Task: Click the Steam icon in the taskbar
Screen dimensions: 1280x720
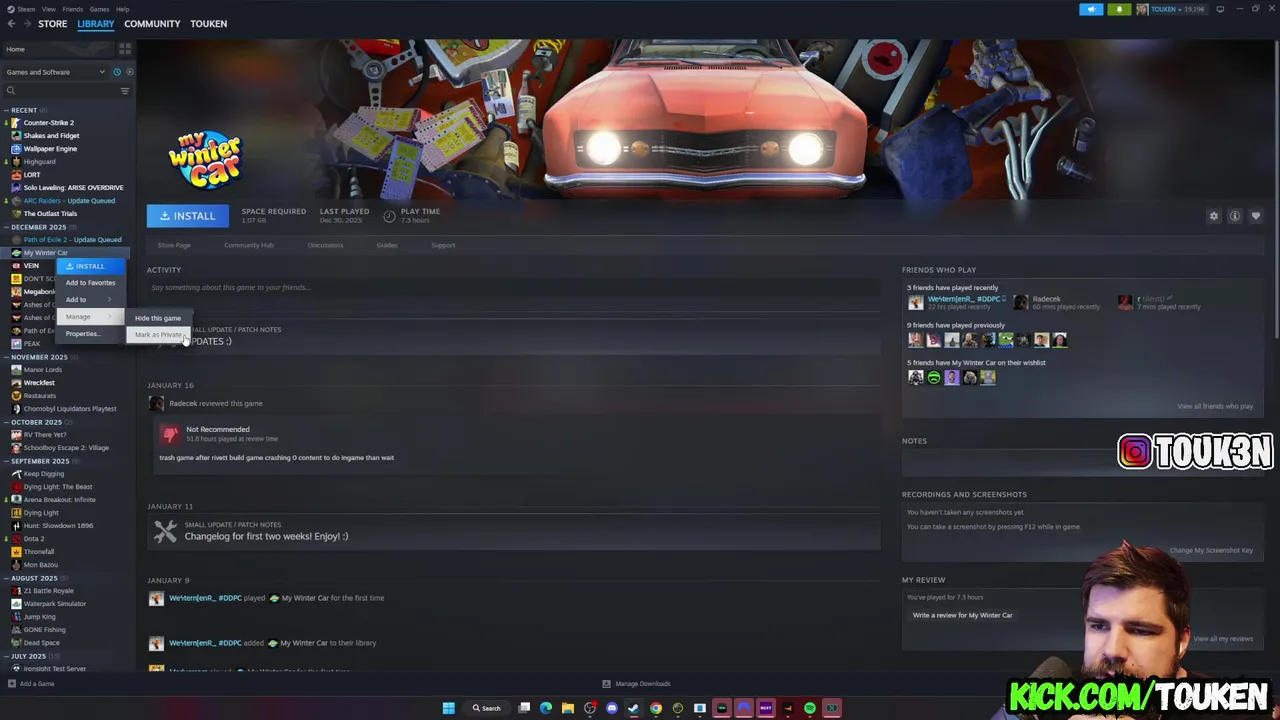Action: tap(634, 708)
